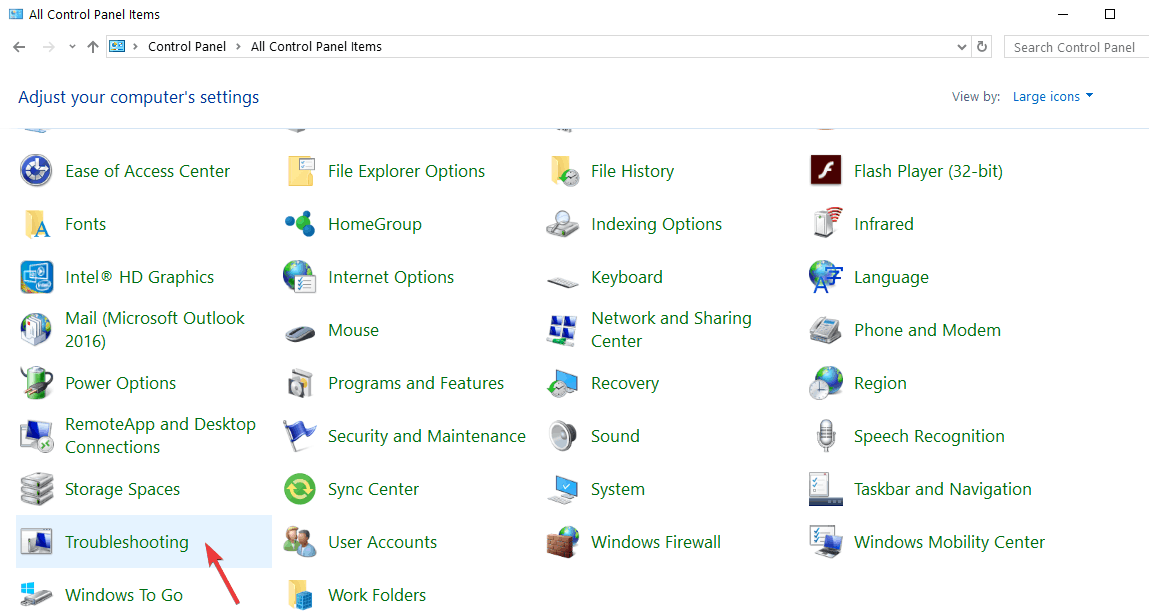This screenshot has height=613, width=1149.
Task: Open the User Accounts link
Action: (382, 542)
